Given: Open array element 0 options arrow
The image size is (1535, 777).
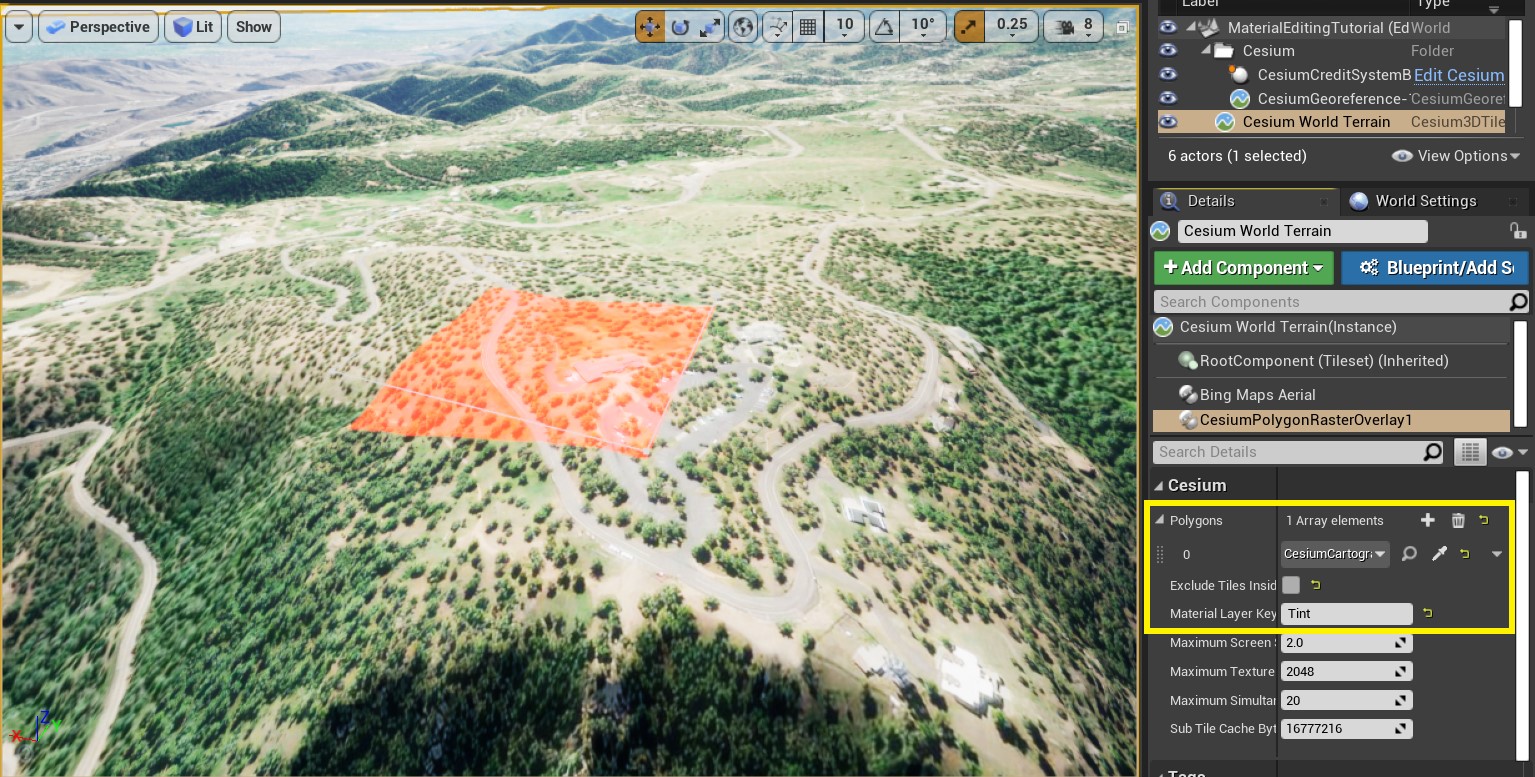Looking at the screenshot, I should (1497, 554).
